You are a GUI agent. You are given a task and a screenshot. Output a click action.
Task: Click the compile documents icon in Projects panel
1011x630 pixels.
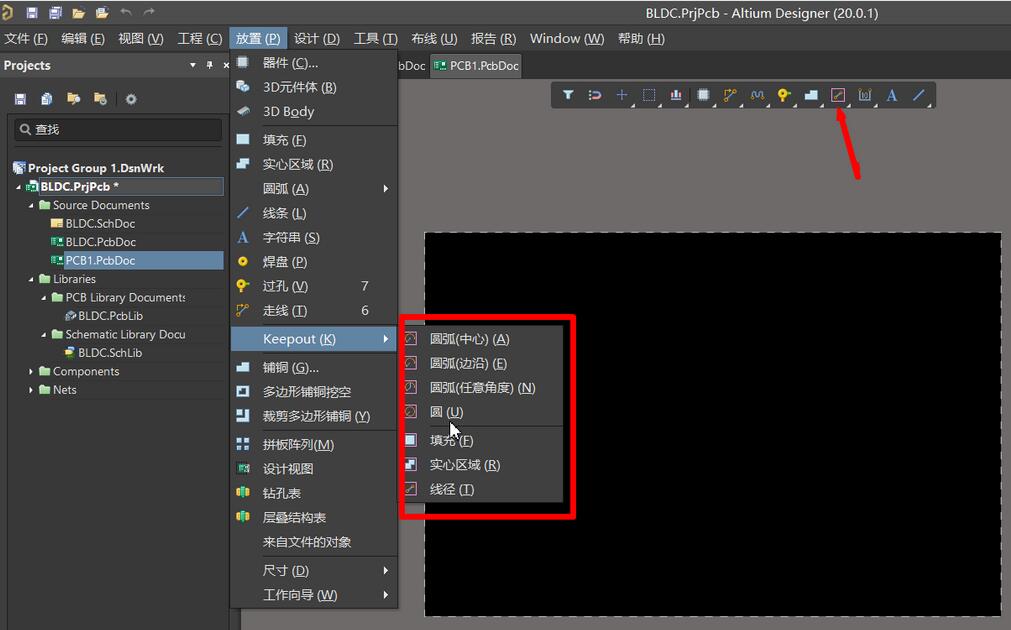tap(46, 99)
